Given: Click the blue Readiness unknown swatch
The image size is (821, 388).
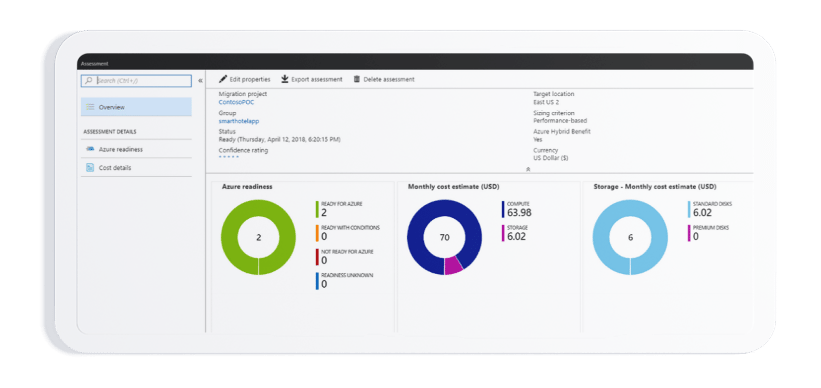Looking at the screenshot, I should pyautogui.click(x=317, y=281).
